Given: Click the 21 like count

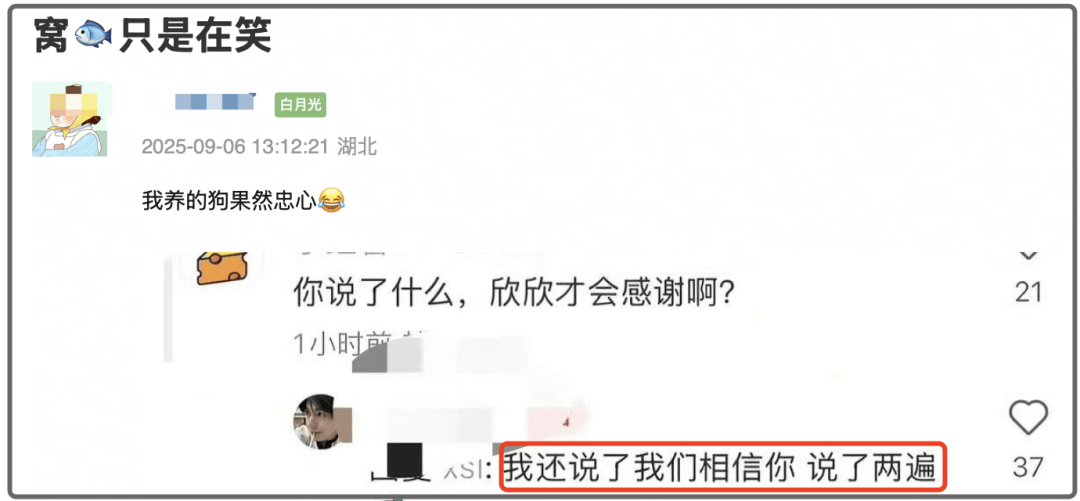Looking at the screenshot, I should (x=1029, y=294).
